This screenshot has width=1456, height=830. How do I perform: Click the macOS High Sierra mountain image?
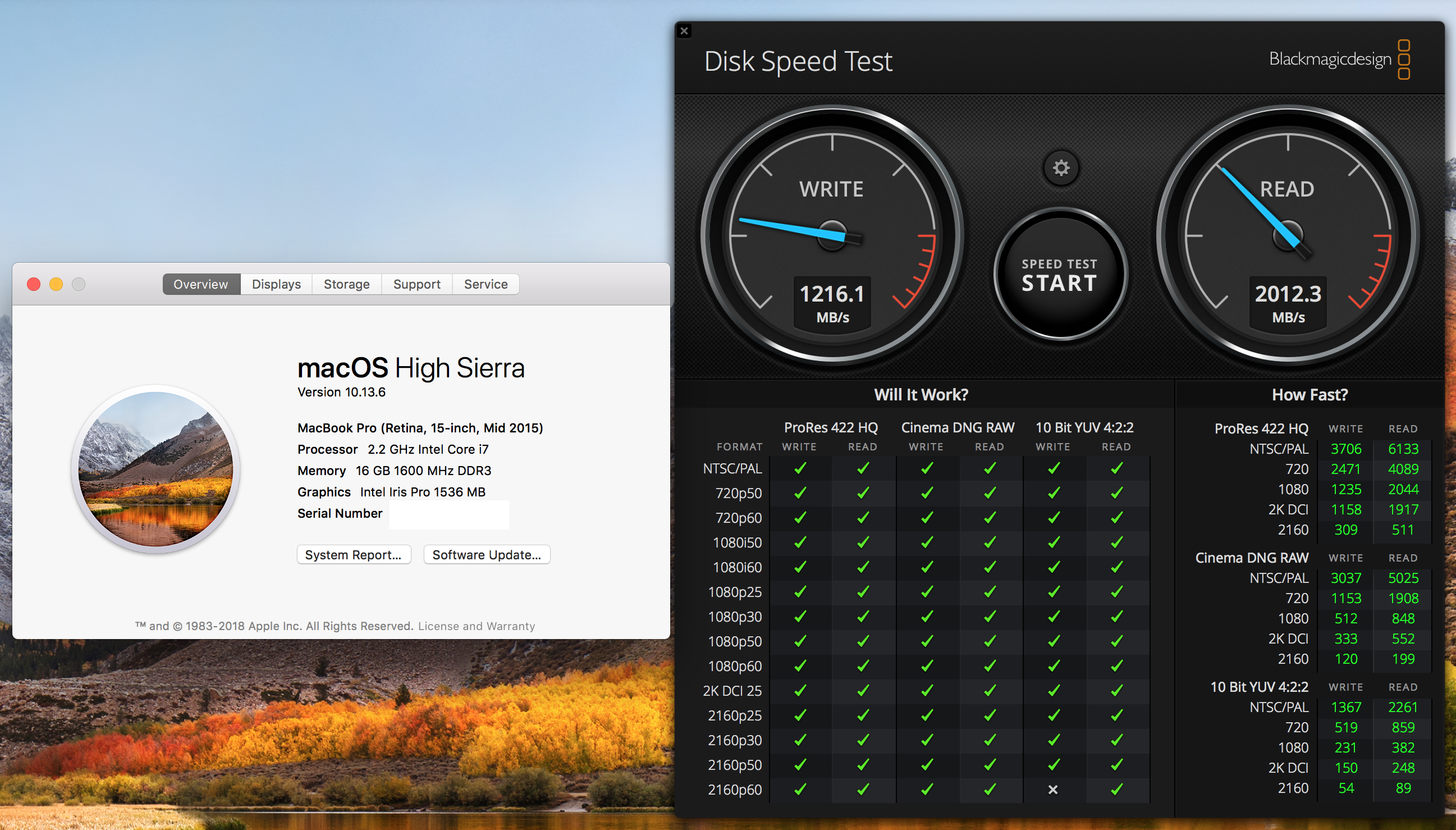[155, 468]
